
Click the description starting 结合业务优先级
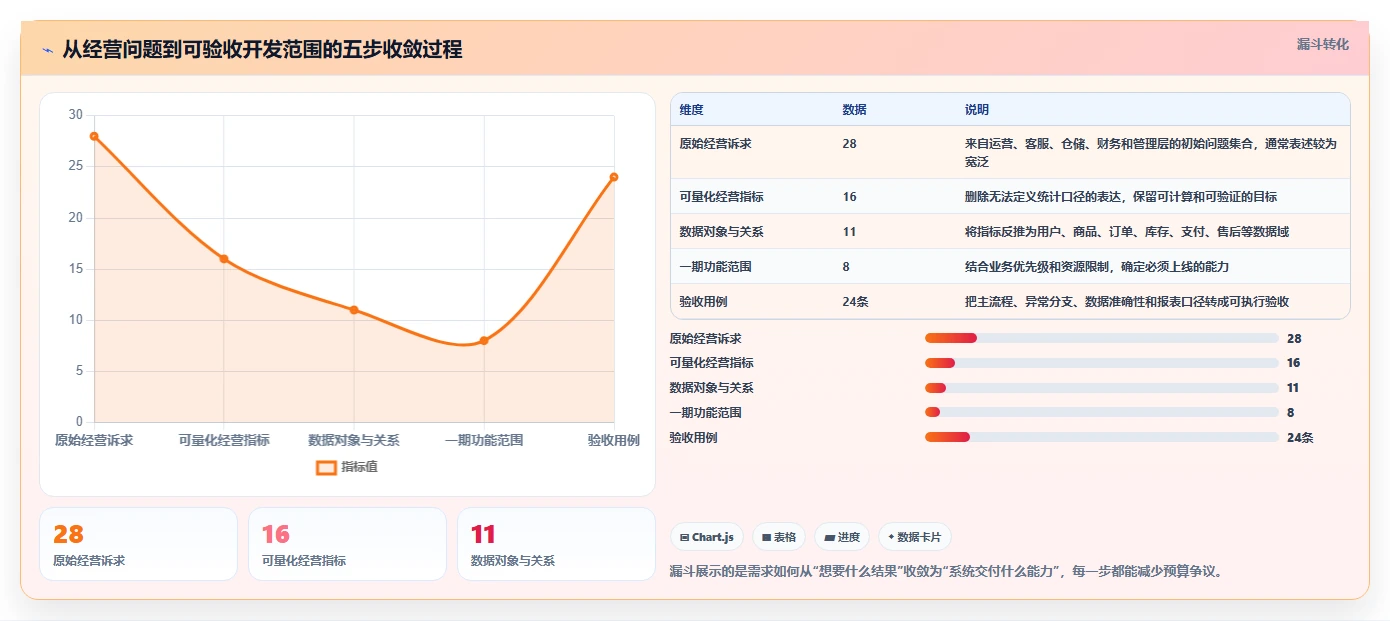coord(1097,267)
